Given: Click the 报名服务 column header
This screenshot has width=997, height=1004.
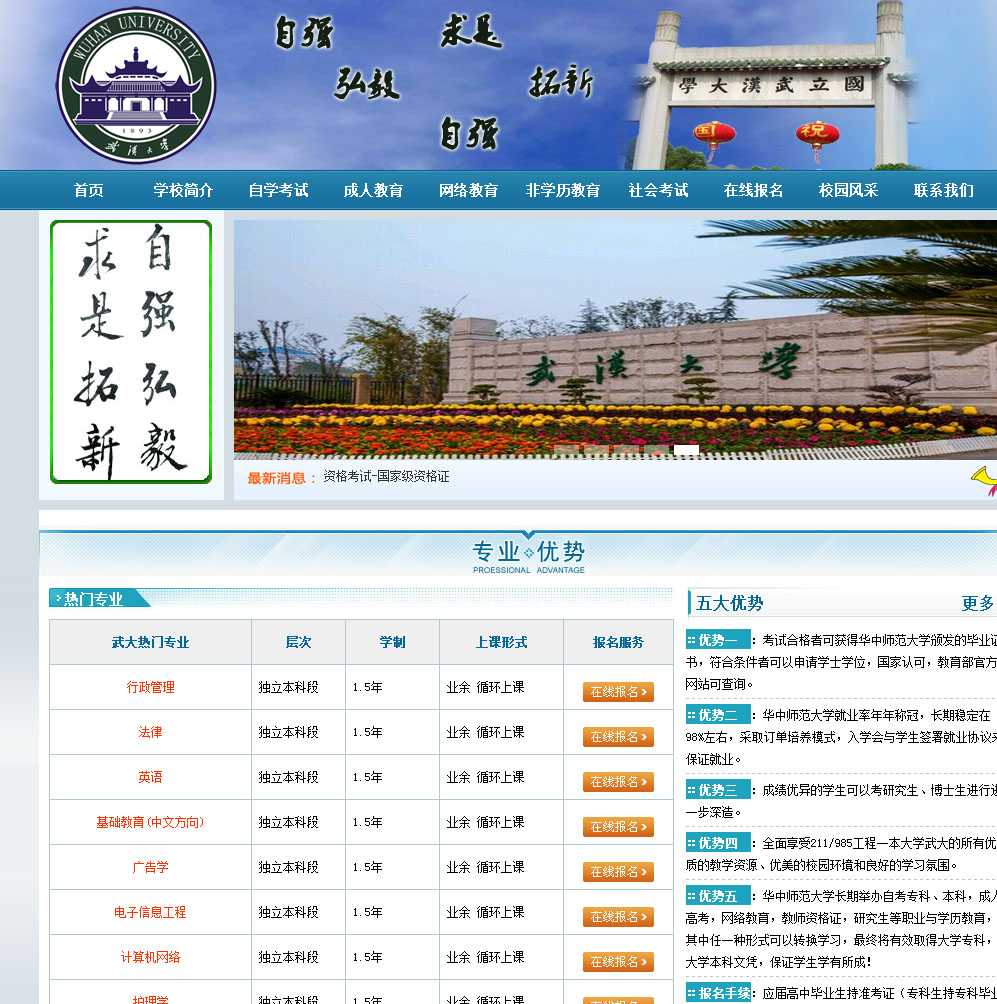Looking at the screenshot, I should [619, 642].
